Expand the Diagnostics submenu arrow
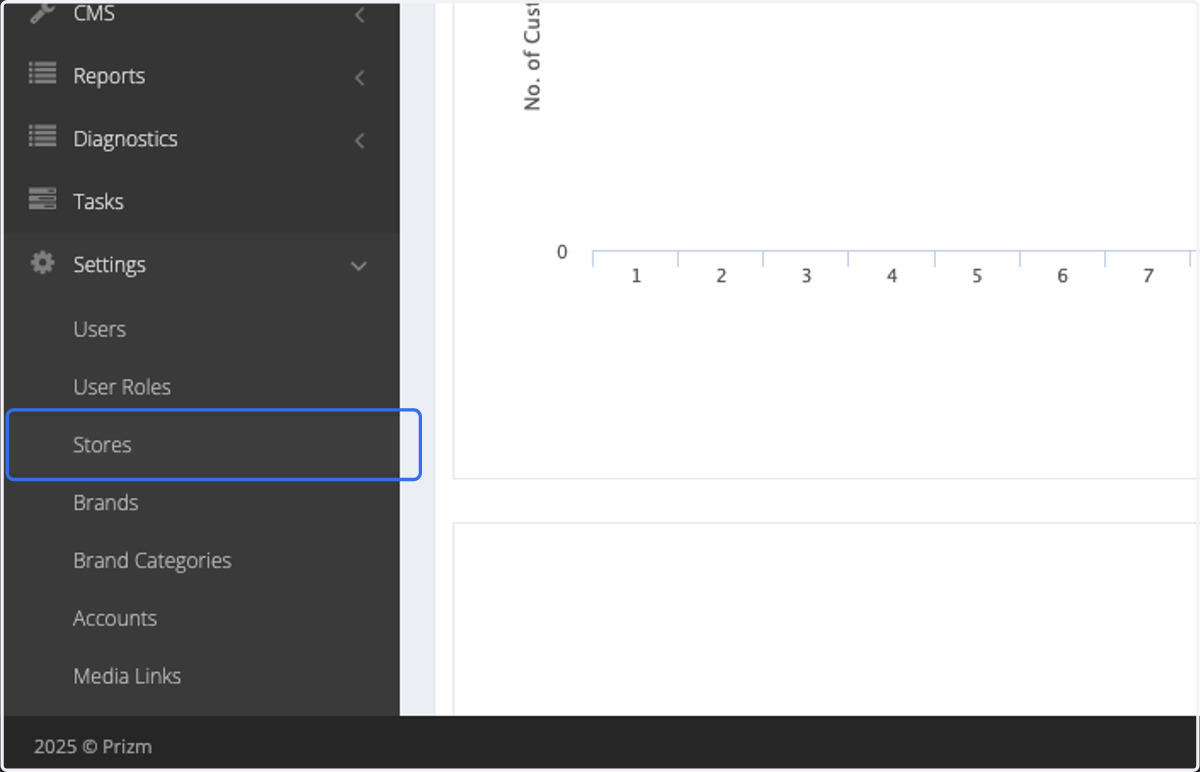 [x=359, y=140]
